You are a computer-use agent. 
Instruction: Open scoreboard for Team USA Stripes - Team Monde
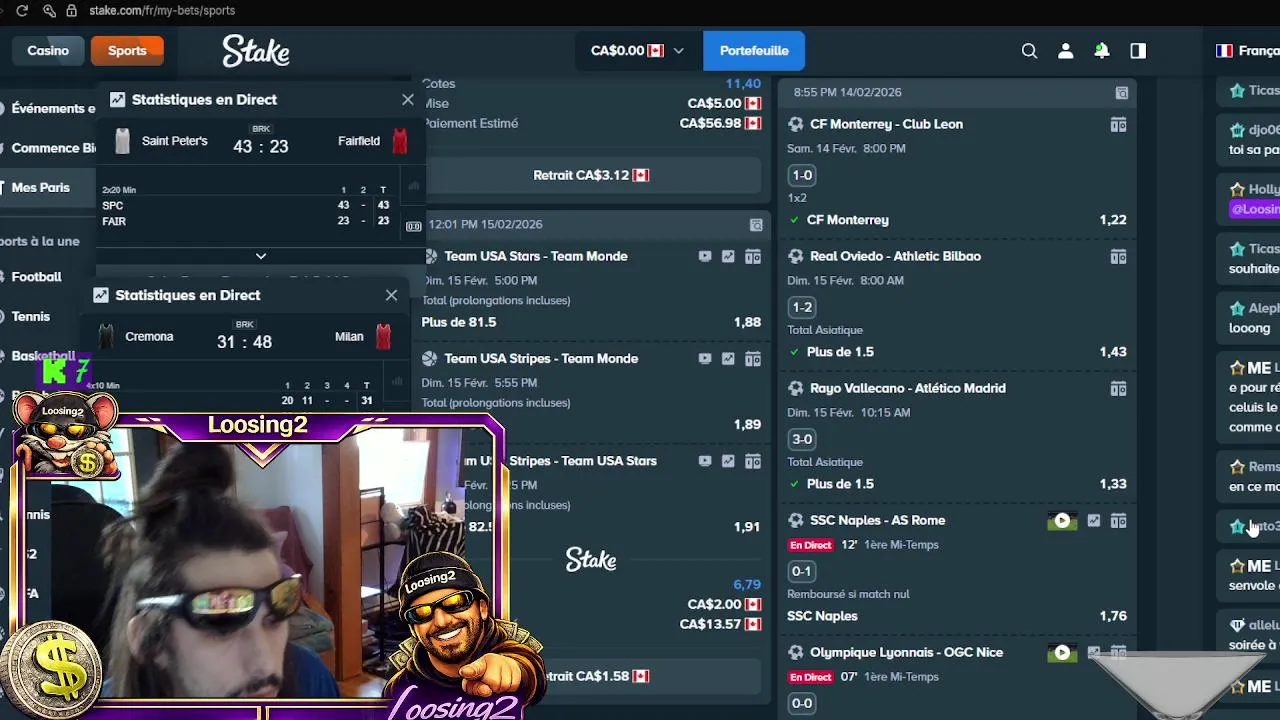[x=753, y=359]
